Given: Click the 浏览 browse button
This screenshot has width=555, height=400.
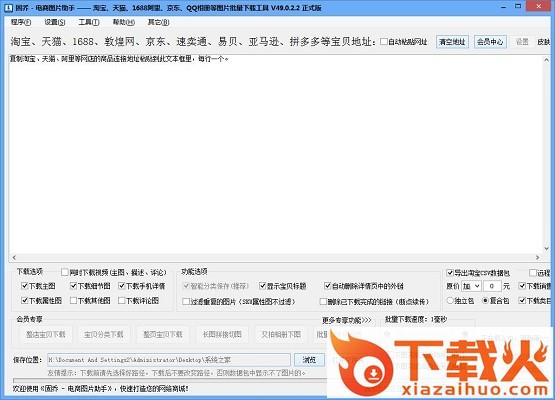Looking at the screenshot, I should 309,360.
